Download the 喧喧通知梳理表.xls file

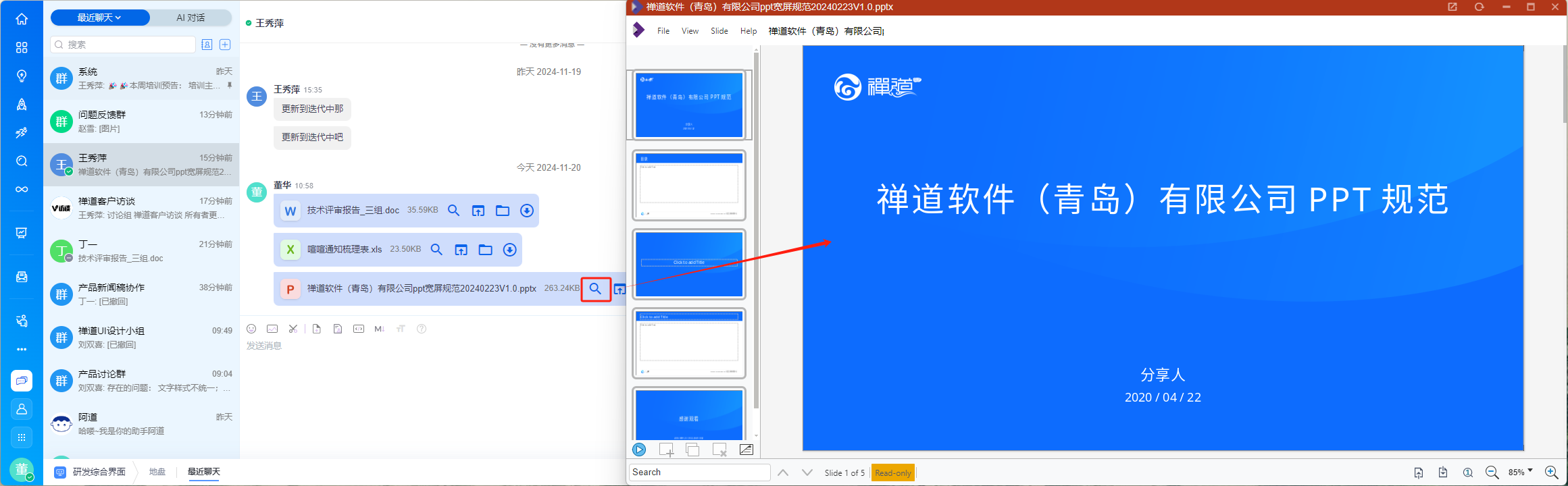coord(510,250)
